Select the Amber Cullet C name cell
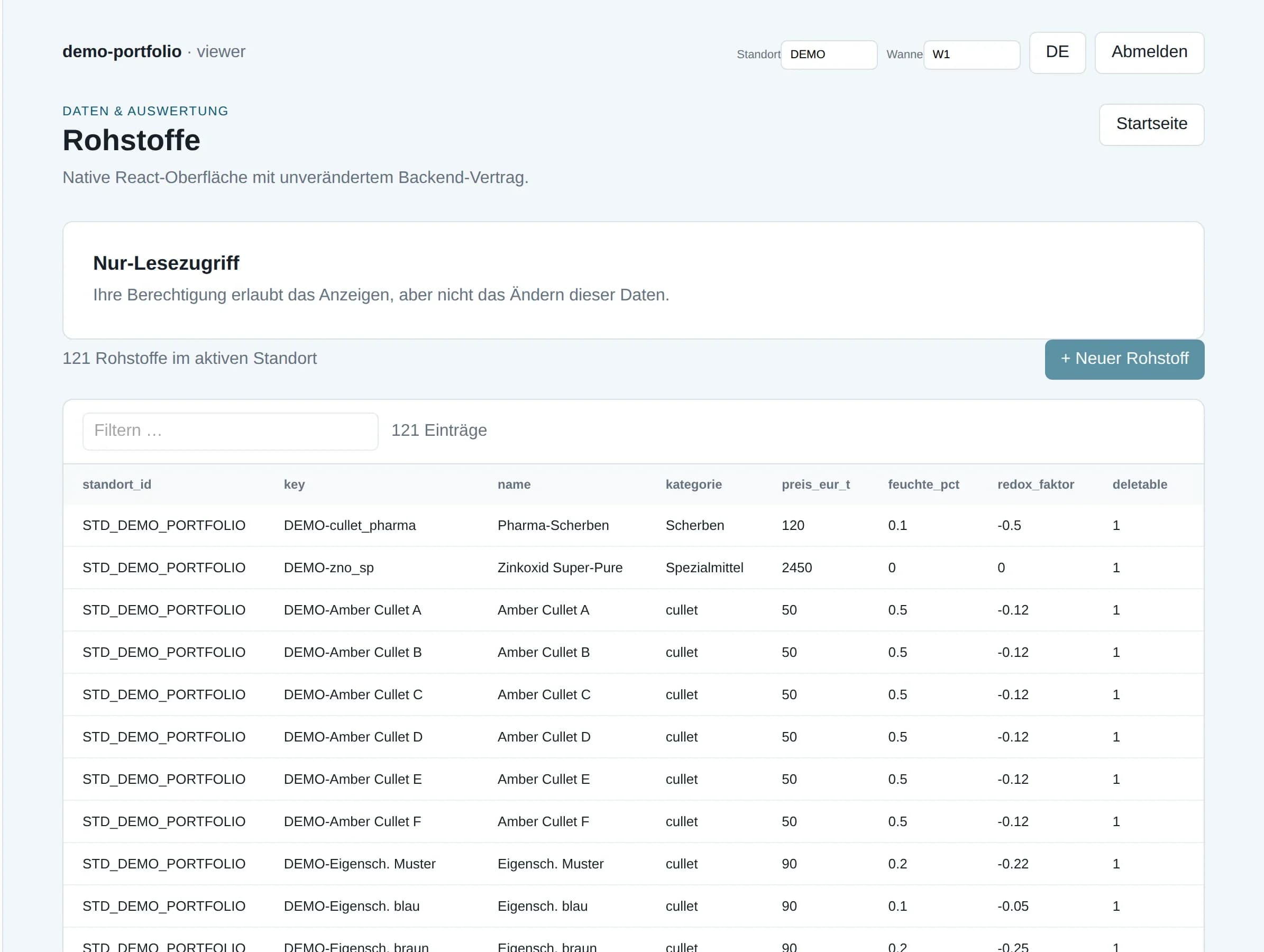Screen dimensions: 1264x952 click(544, 694)
